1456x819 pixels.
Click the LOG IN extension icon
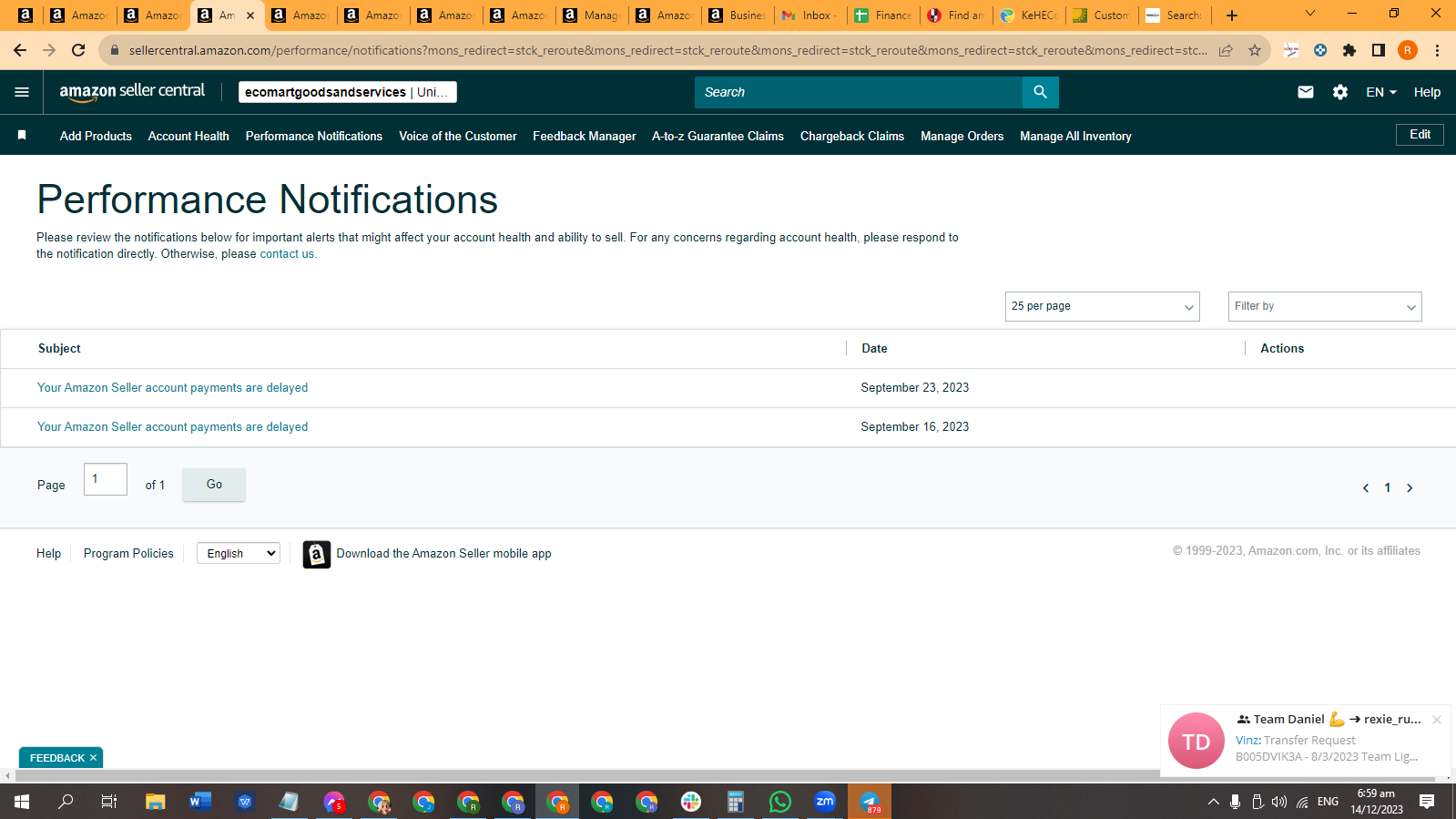(x=1291, y=50)
